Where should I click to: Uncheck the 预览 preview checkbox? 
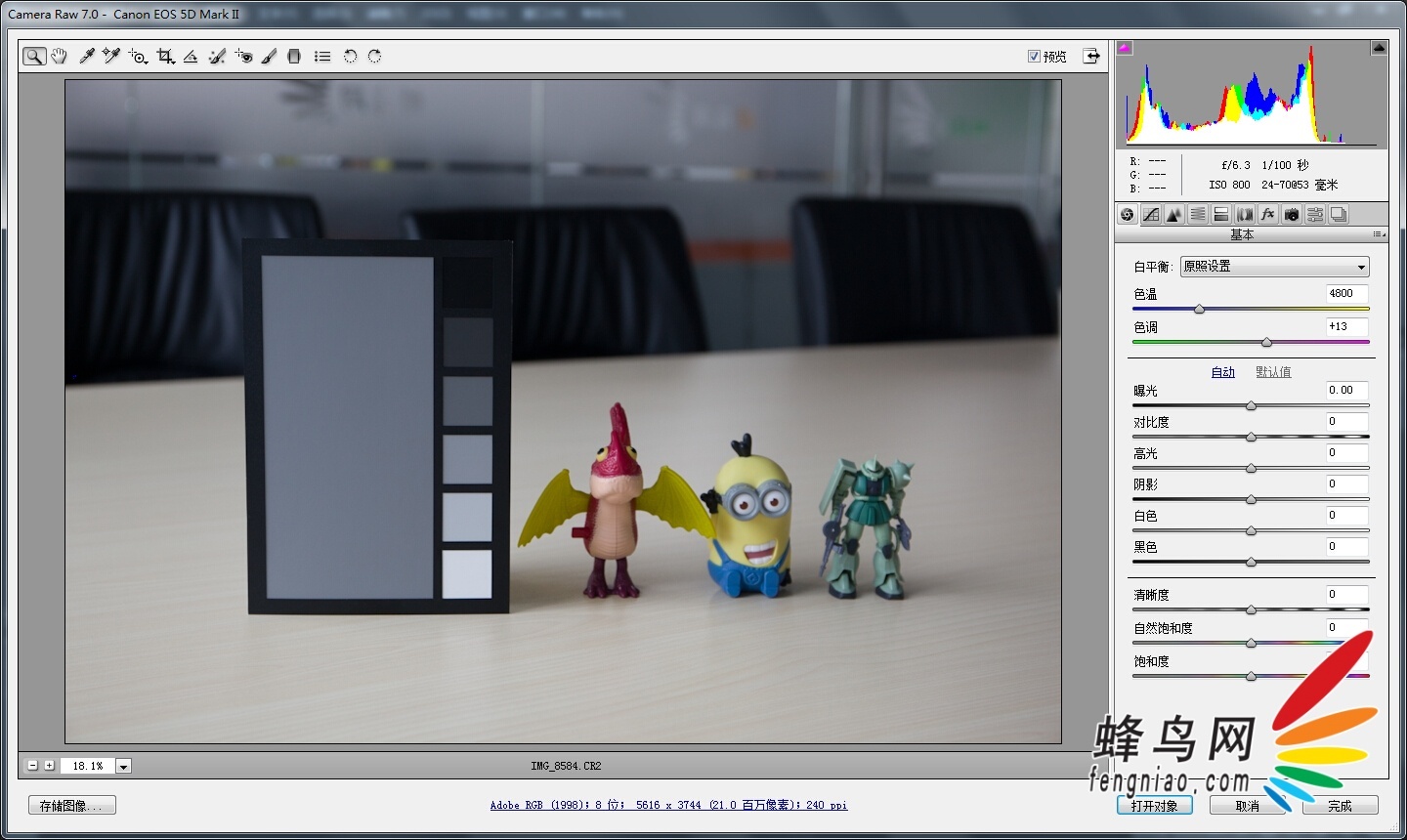(x=1034, y=57)
